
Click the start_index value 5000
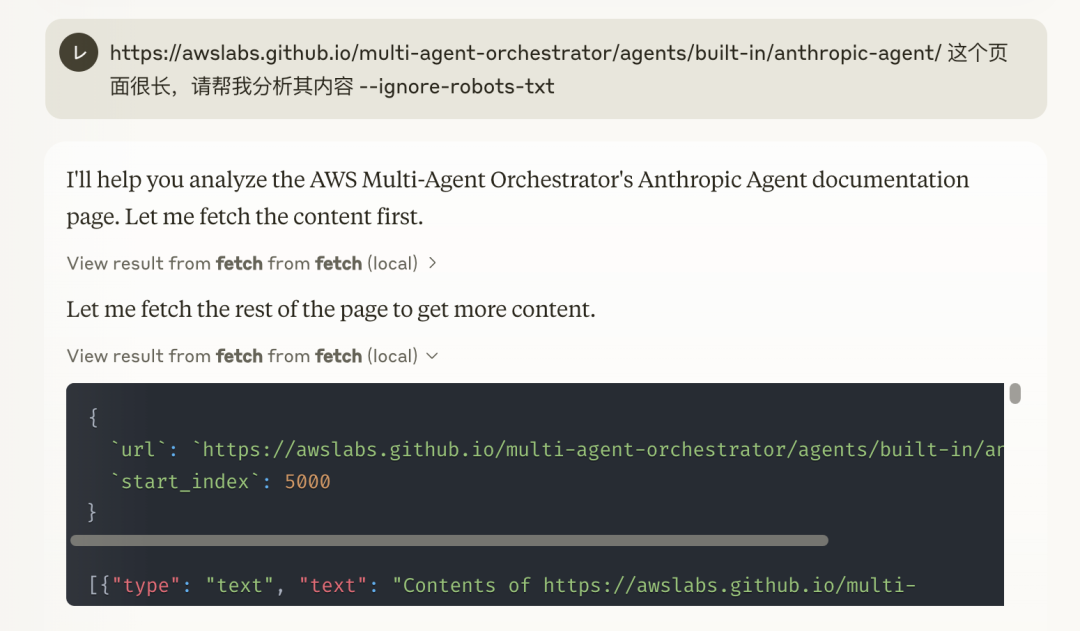[x=307, y=482]
